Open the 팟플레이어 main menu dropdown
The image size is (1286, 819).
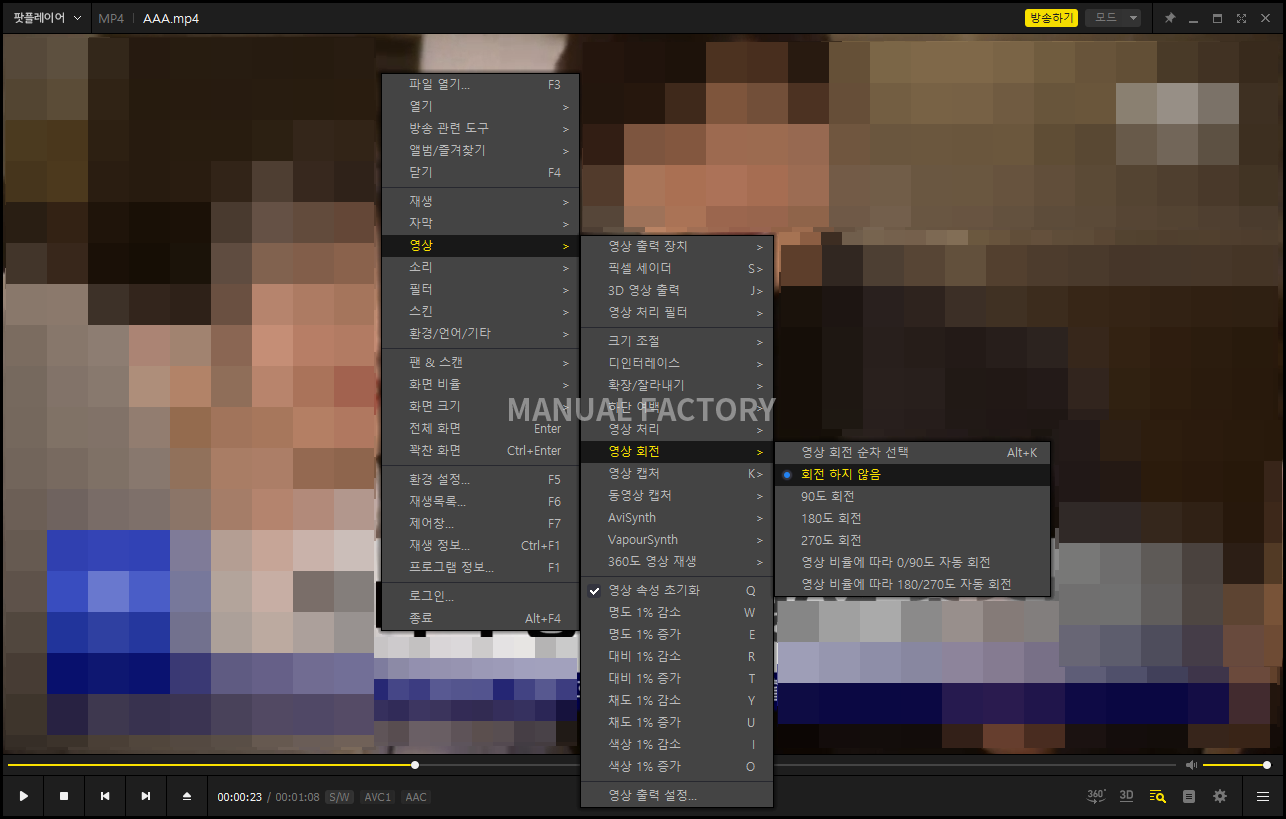click(47, 18)
